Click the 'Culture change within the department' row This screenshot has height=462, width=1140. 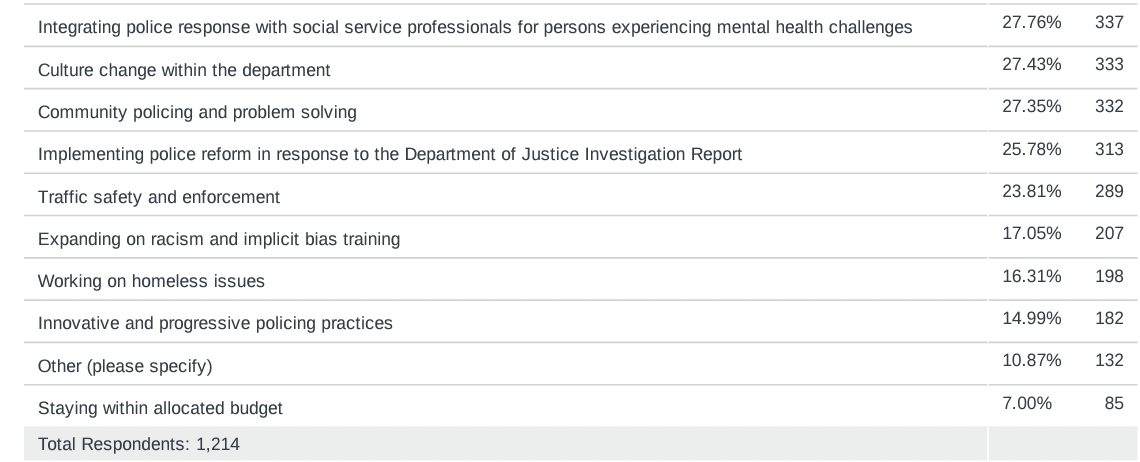pyautogui.click(x=184, y=70)
